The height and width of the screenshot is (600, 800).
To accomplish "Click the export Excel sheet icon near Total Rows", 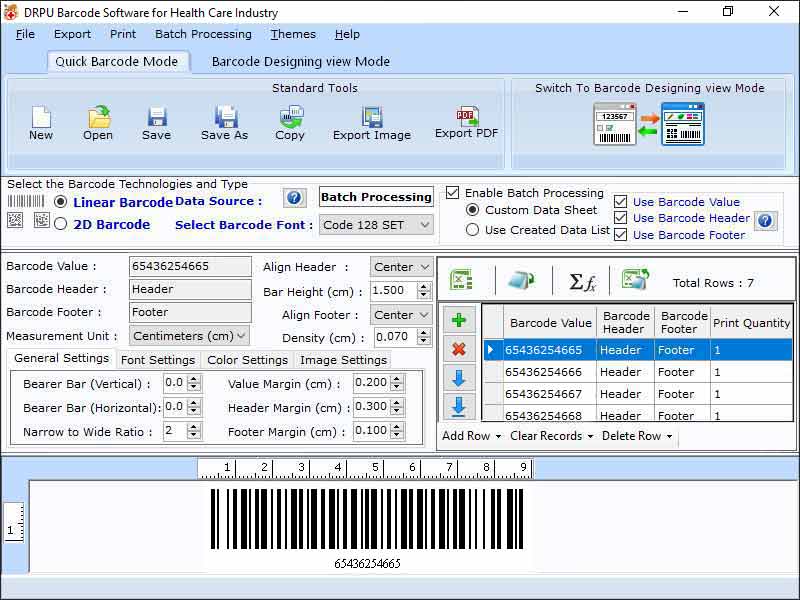I will [x=635, y=279].
